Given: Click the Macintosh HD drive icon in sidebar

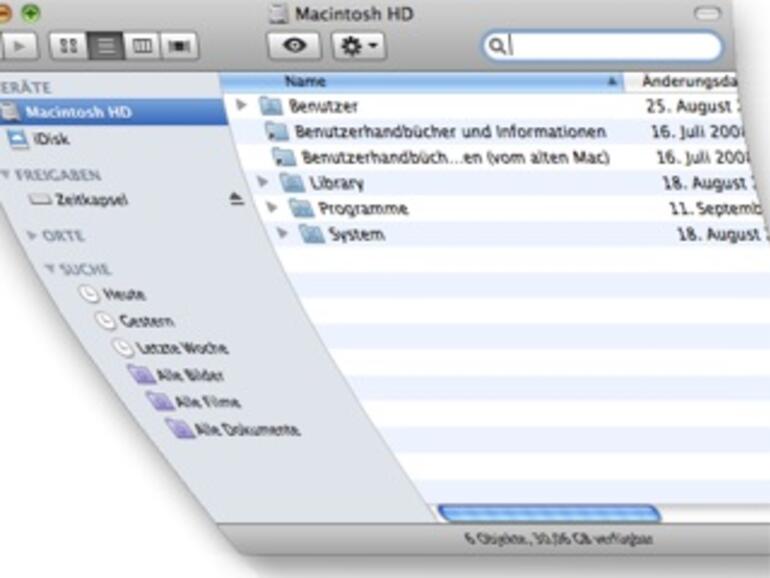Looking at the screenshot, I should [10, 111].
